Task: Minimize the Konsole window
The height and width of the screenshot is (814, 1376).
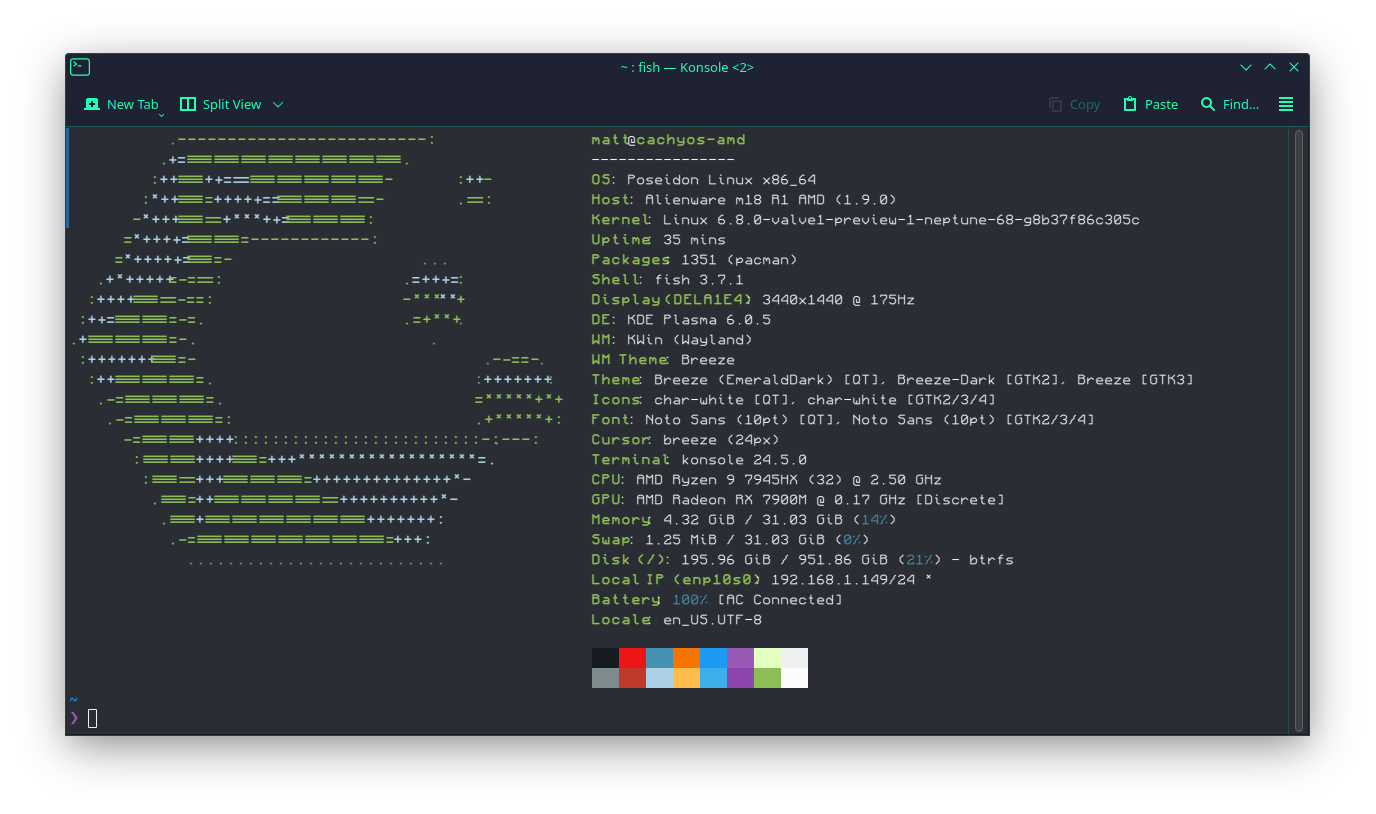Action: (1246, 67)
